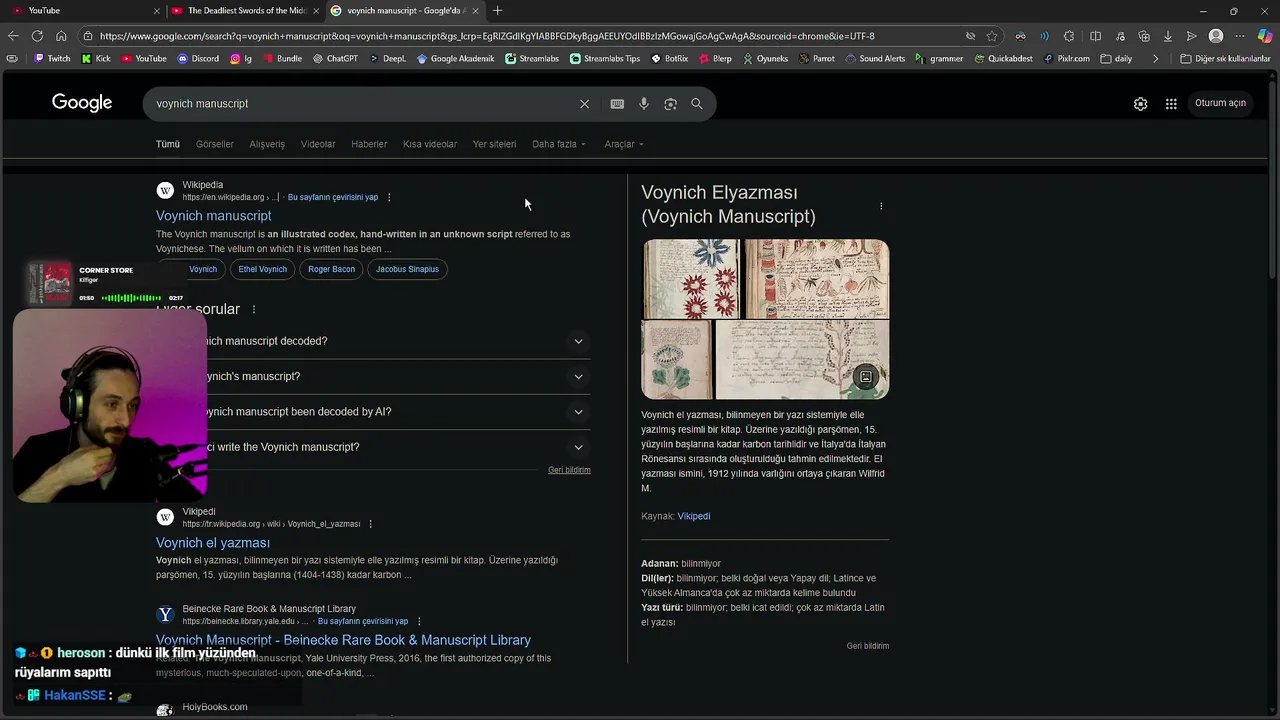Select the 'Jacobus Sinapius' chip
The width and height of the screenshot is (1280, 720).
[x=407, y=269]
